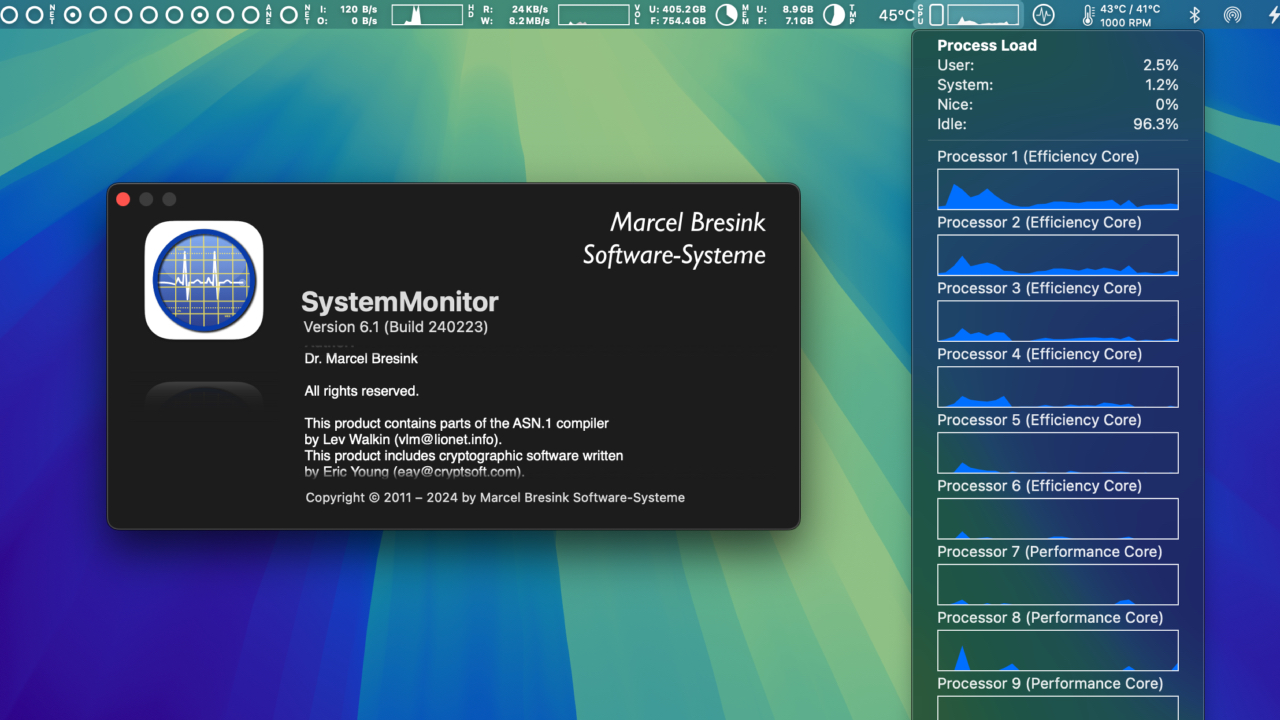Image resolution: width=1280 pixels, height=720 pixels.
Task: Click the Process Load heading
Action: [x=987, y=45]
